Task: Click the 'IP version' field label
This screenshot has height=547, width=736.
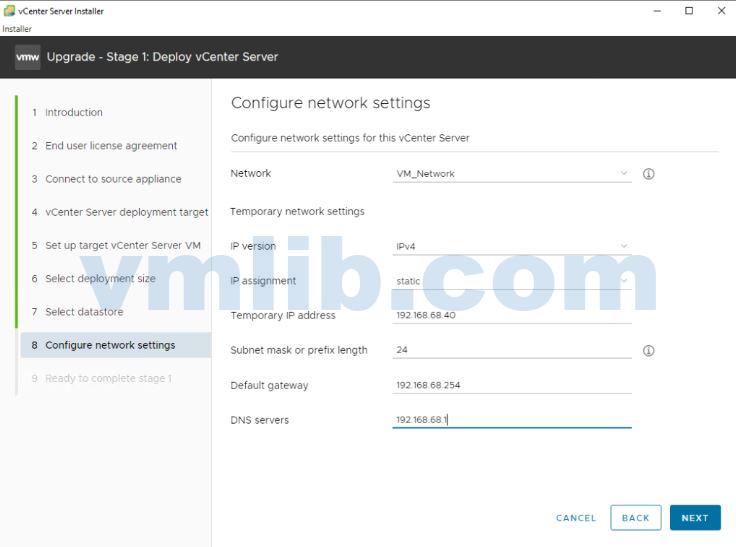Action: 253,246
